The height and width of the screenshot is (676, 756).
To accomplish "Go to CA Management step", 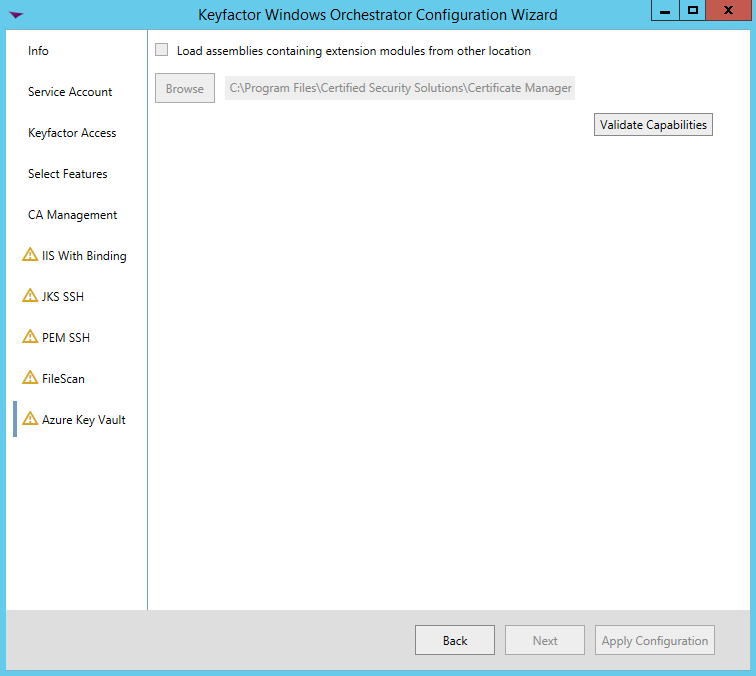I will [x=72, y=215].
